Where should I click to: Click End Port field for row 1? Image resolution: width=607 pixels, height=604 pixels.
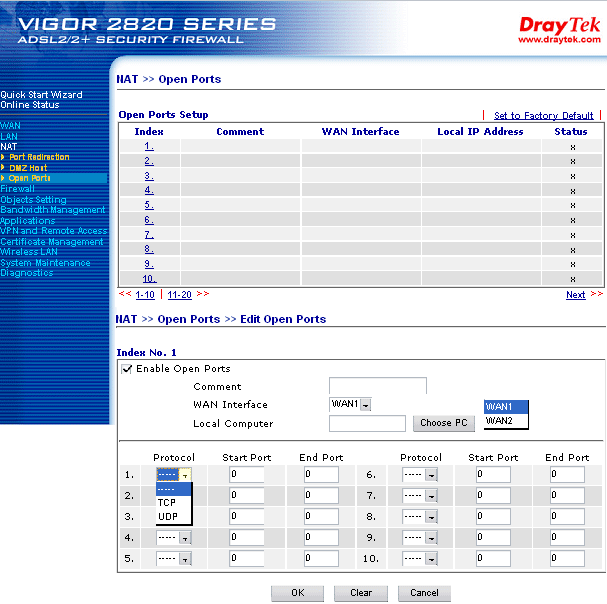click(321, 474)
